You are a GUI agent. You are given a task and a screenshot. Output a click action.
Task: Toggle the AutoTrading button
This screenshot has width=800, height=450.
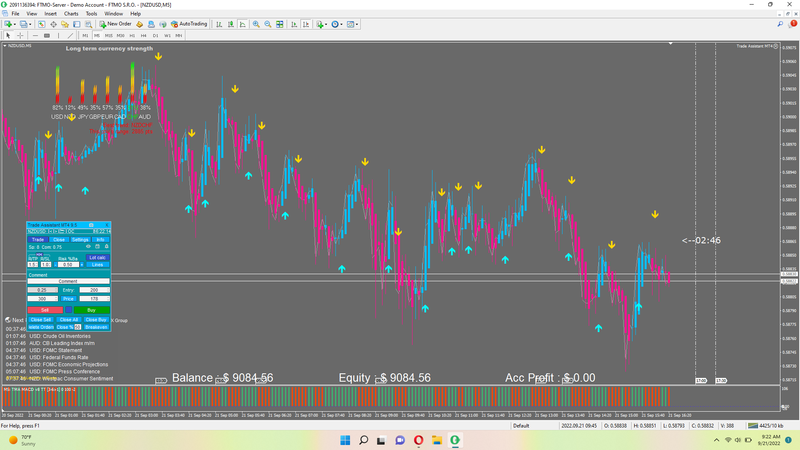point(186,23)
